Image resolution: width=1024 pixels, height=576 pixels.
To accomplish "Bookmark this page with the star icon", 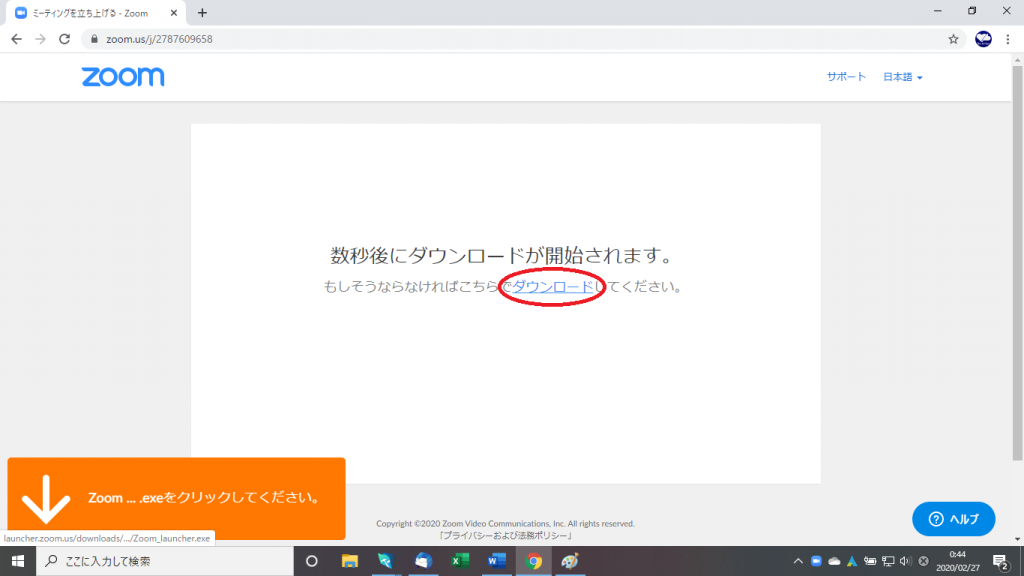I will coord(953,39).
